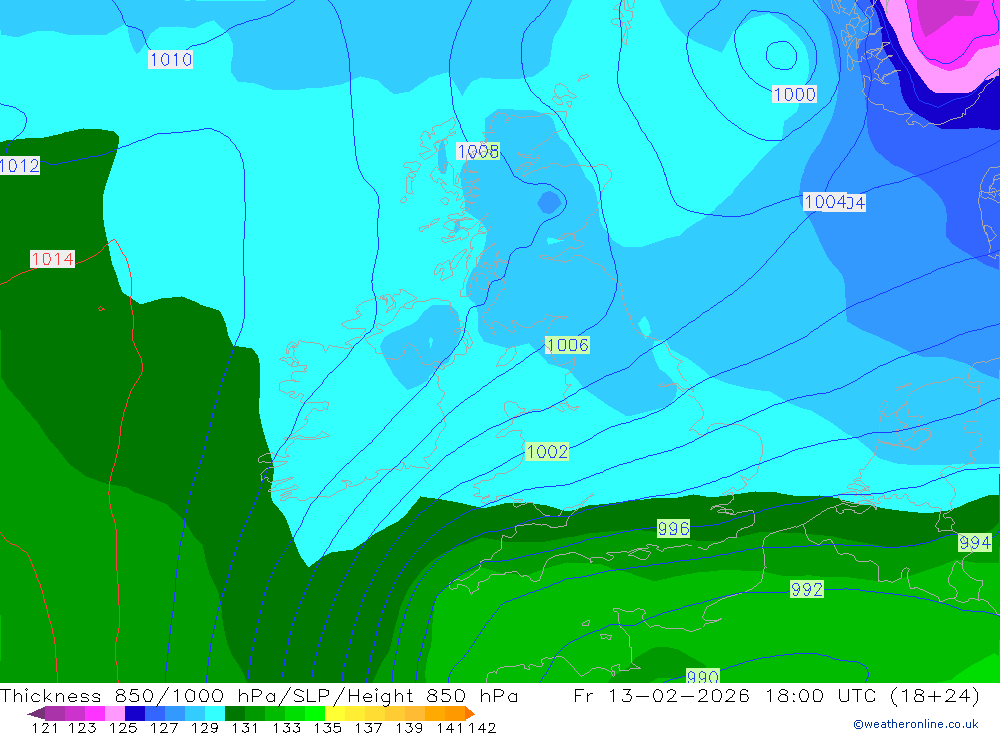This screenshot has width=1000, height=733.
Task: Click the 994 isobar label
Action: point(975,542)
